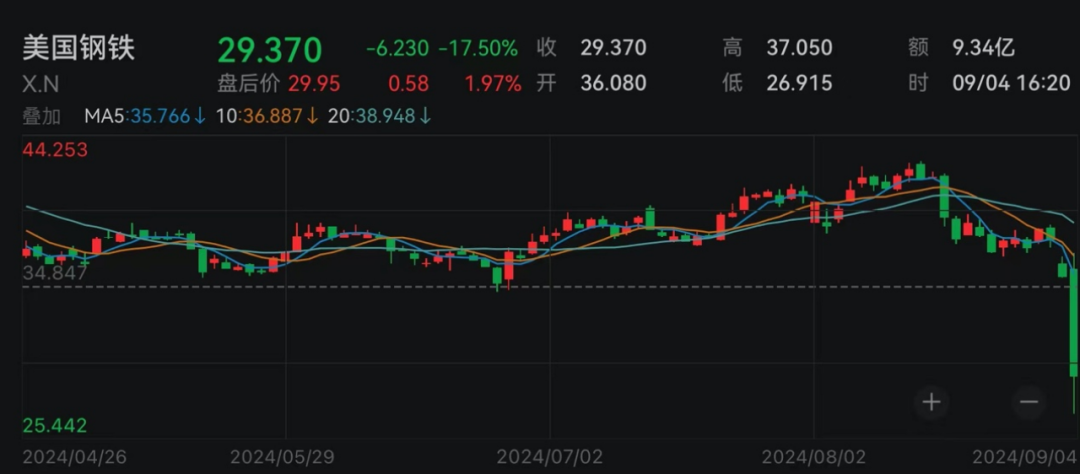Click the current price 29.370 in green
This screenshot has height=474, width=1080.
click(x=270, y=50)
